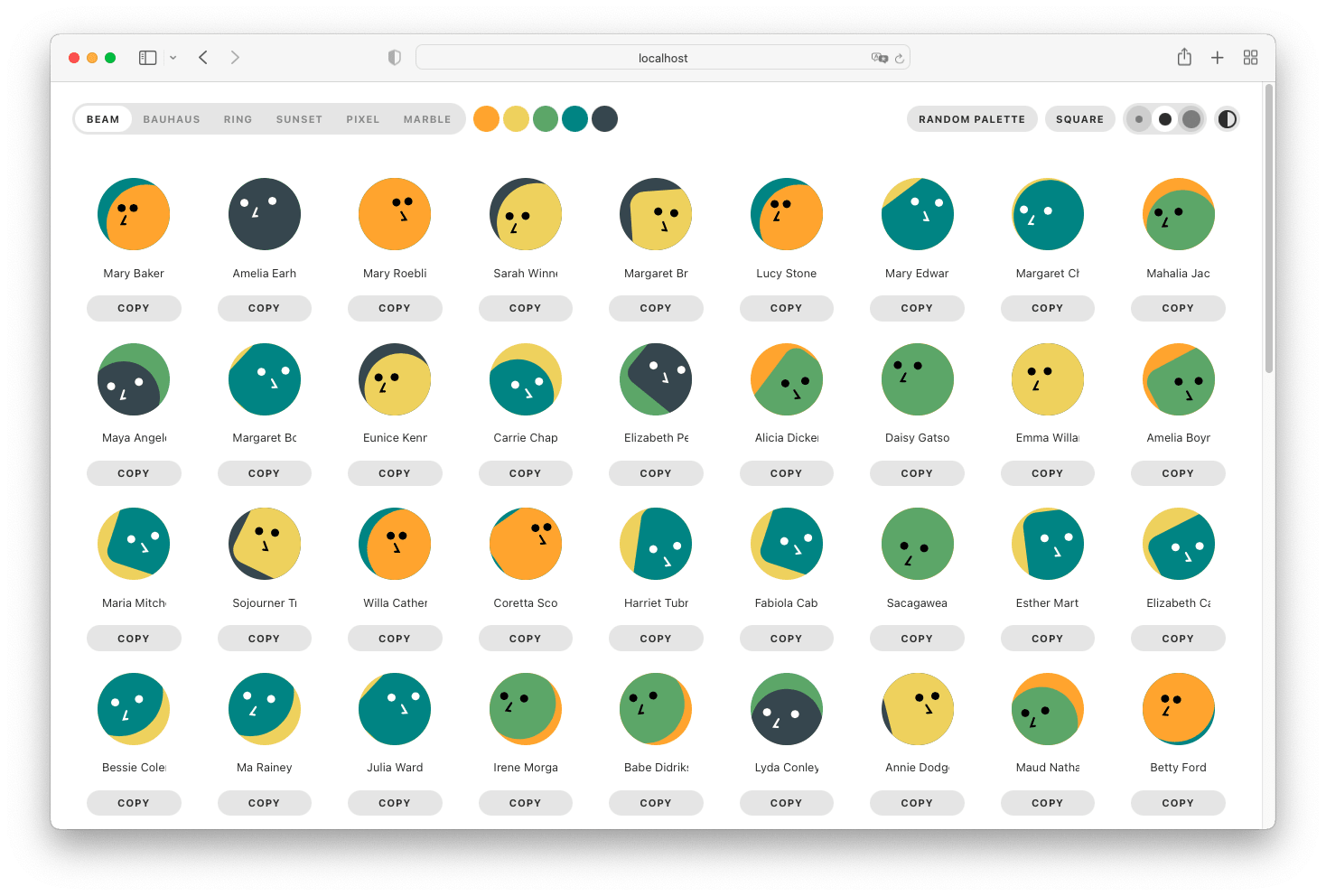Click the Mahalia Jac avatar
This screenshot has height=896, width=1326.
click(x=1179, y=214)
